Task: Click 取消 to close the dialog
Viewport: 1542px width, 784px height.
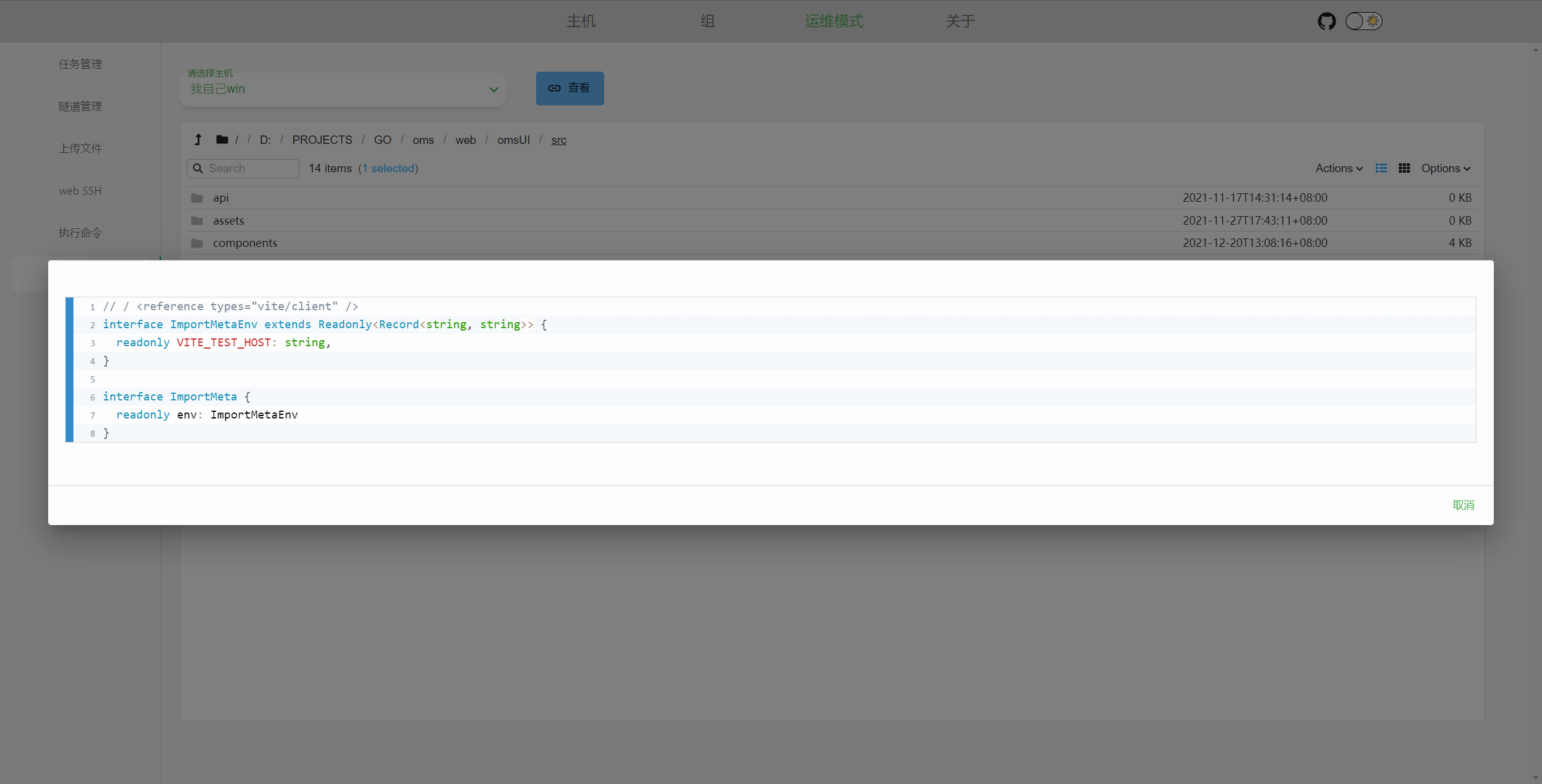Action: click(x=1463, y=505)
